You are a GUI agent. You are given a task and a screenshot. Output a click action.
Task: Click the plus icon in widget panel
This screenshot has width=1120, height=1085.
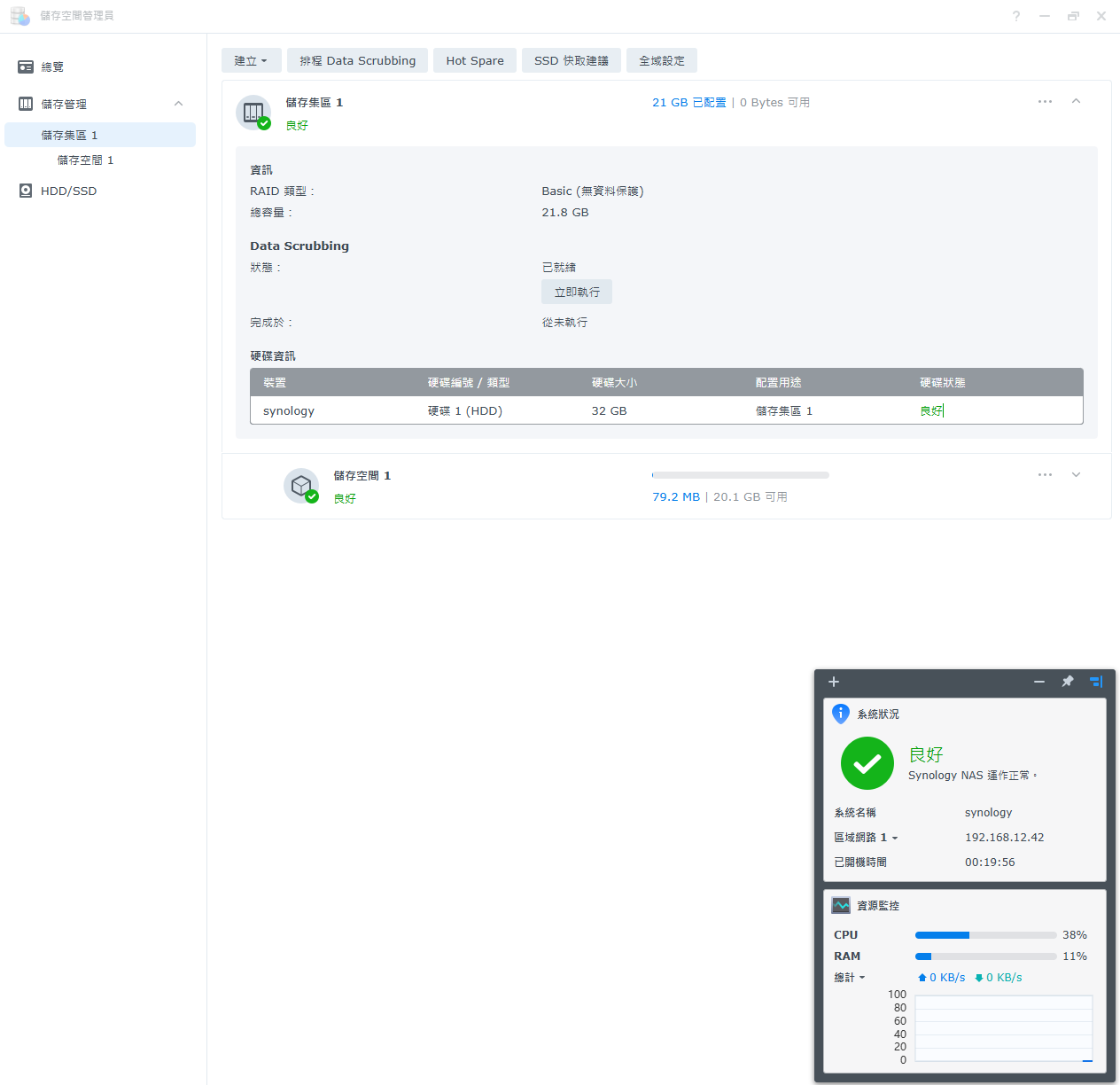coord(834,682)
